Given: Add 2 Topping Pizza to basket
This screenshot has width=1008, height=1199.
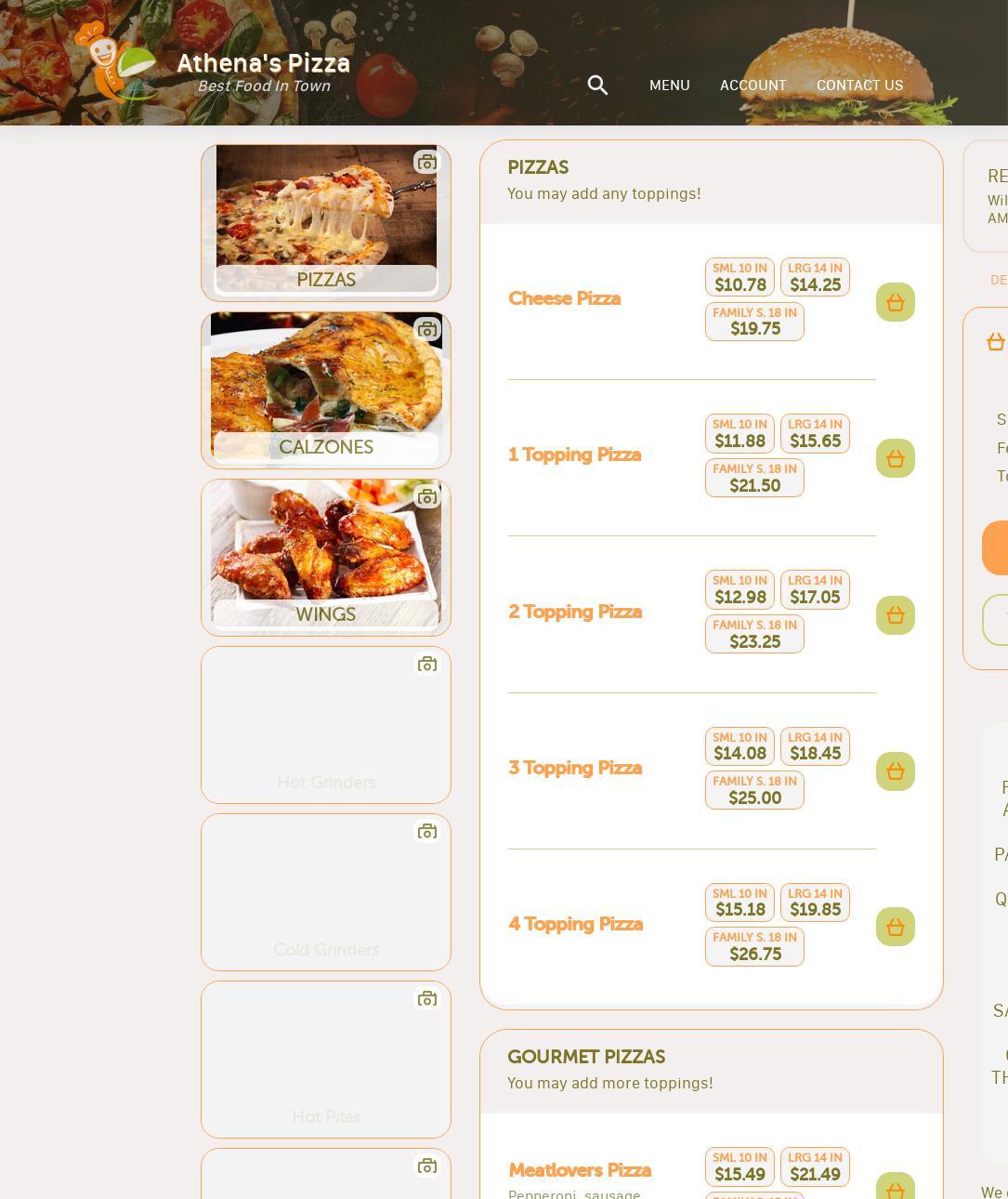Looking at the screenshot, I should (896, 615).
